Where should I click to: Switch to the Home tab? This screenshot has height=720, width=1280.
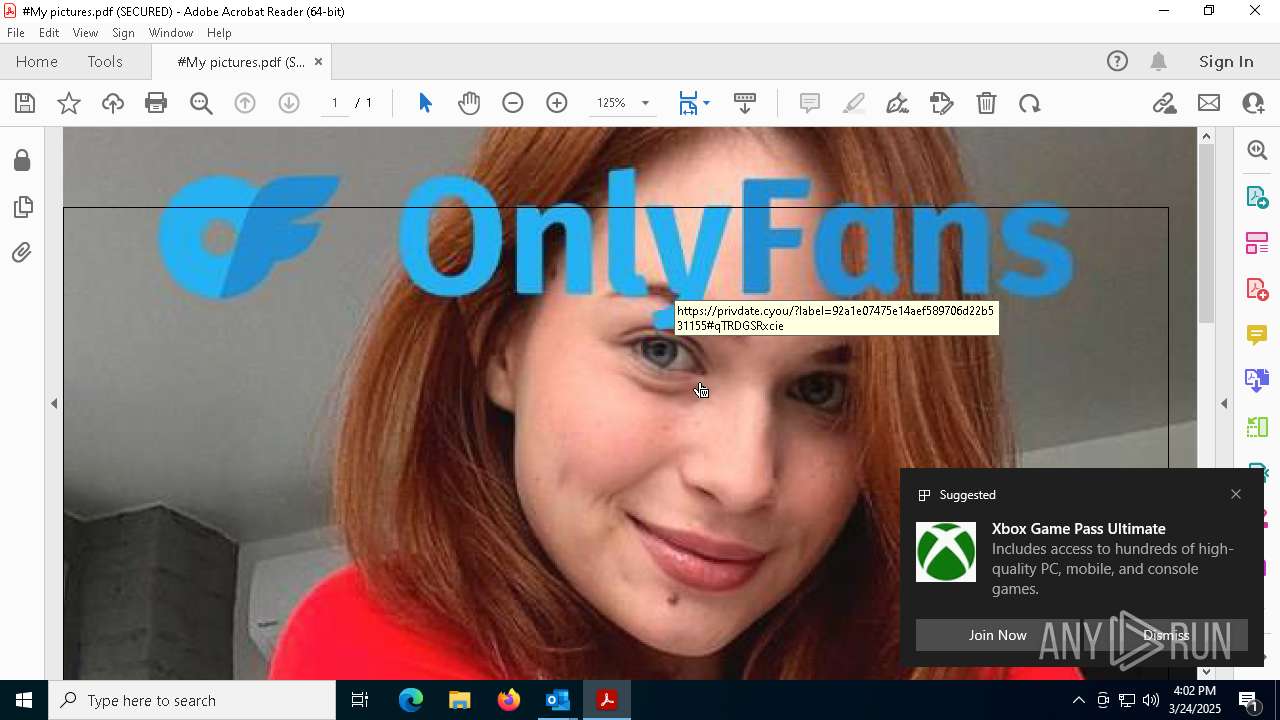pyautogui.click(x=37, y=61)
